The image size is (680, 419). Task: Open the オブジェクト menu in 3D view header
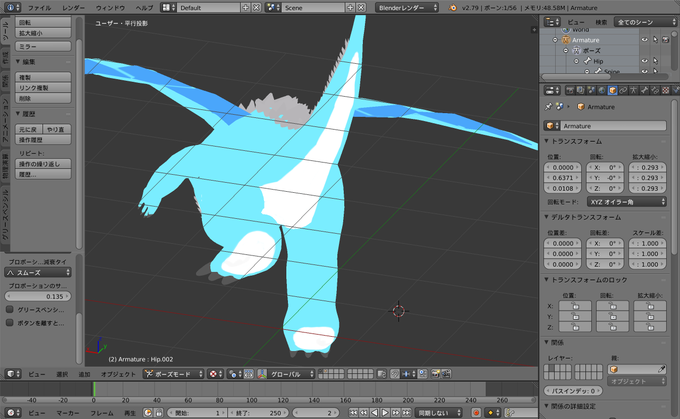[118, 374]
